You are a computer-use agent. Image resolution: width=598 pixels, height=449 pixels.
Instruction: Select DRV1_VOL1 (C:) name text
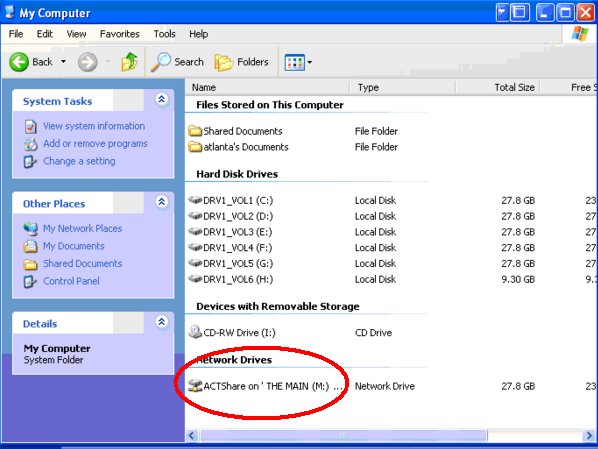(238, 200)
